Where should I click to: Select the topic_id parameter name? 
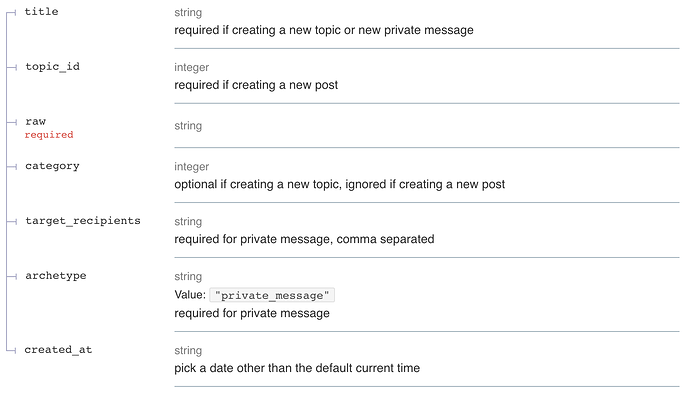pos(52,66)
